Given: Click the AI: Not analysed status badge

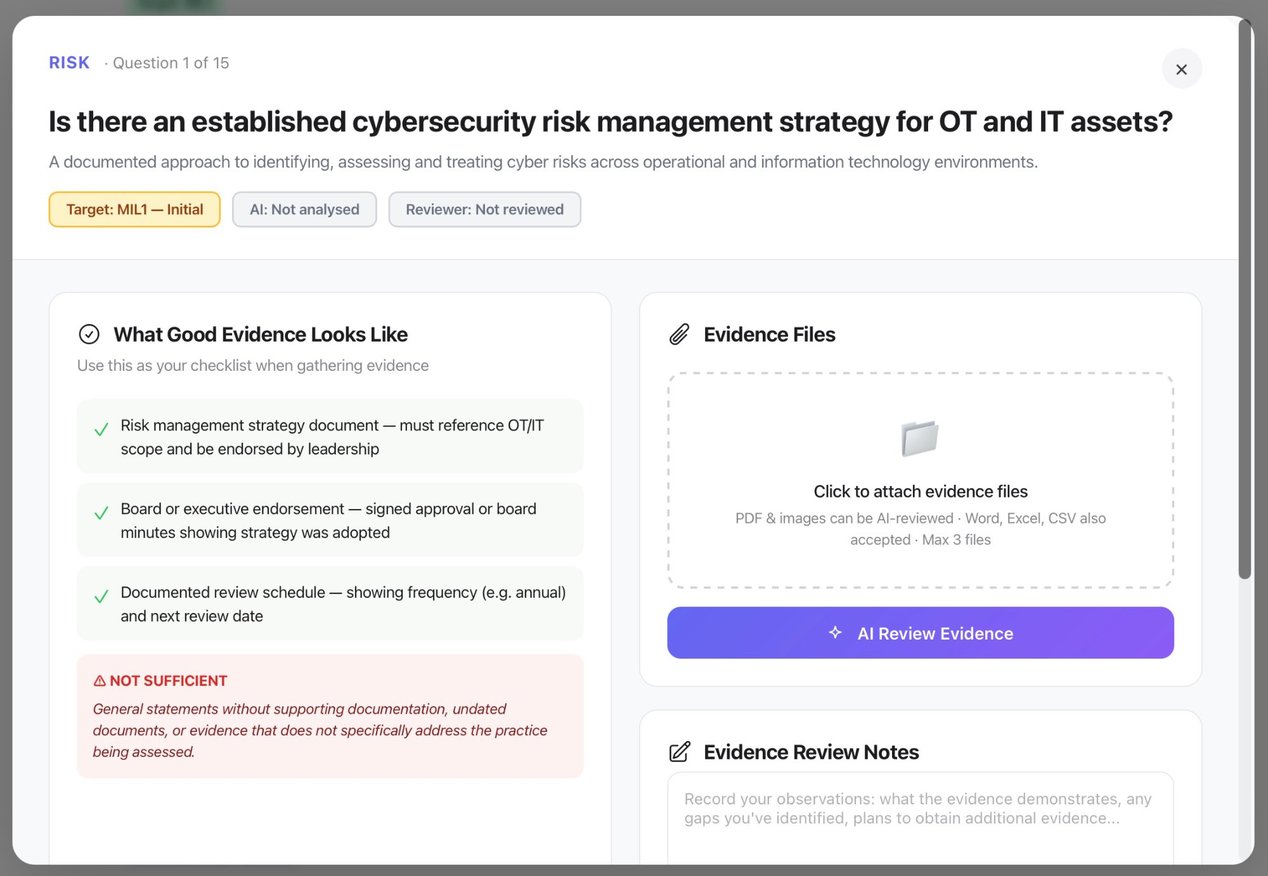Looking at the screenshot, I should click(304, 209).
